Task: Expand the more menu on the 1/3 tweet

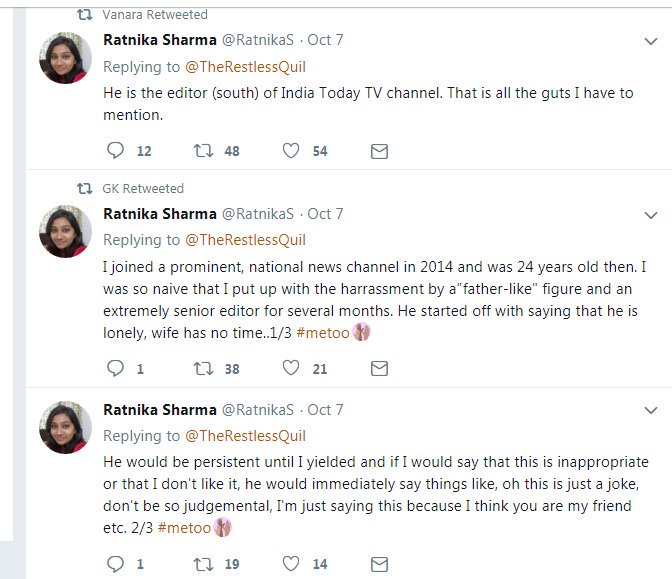Action: pos(650,215)
